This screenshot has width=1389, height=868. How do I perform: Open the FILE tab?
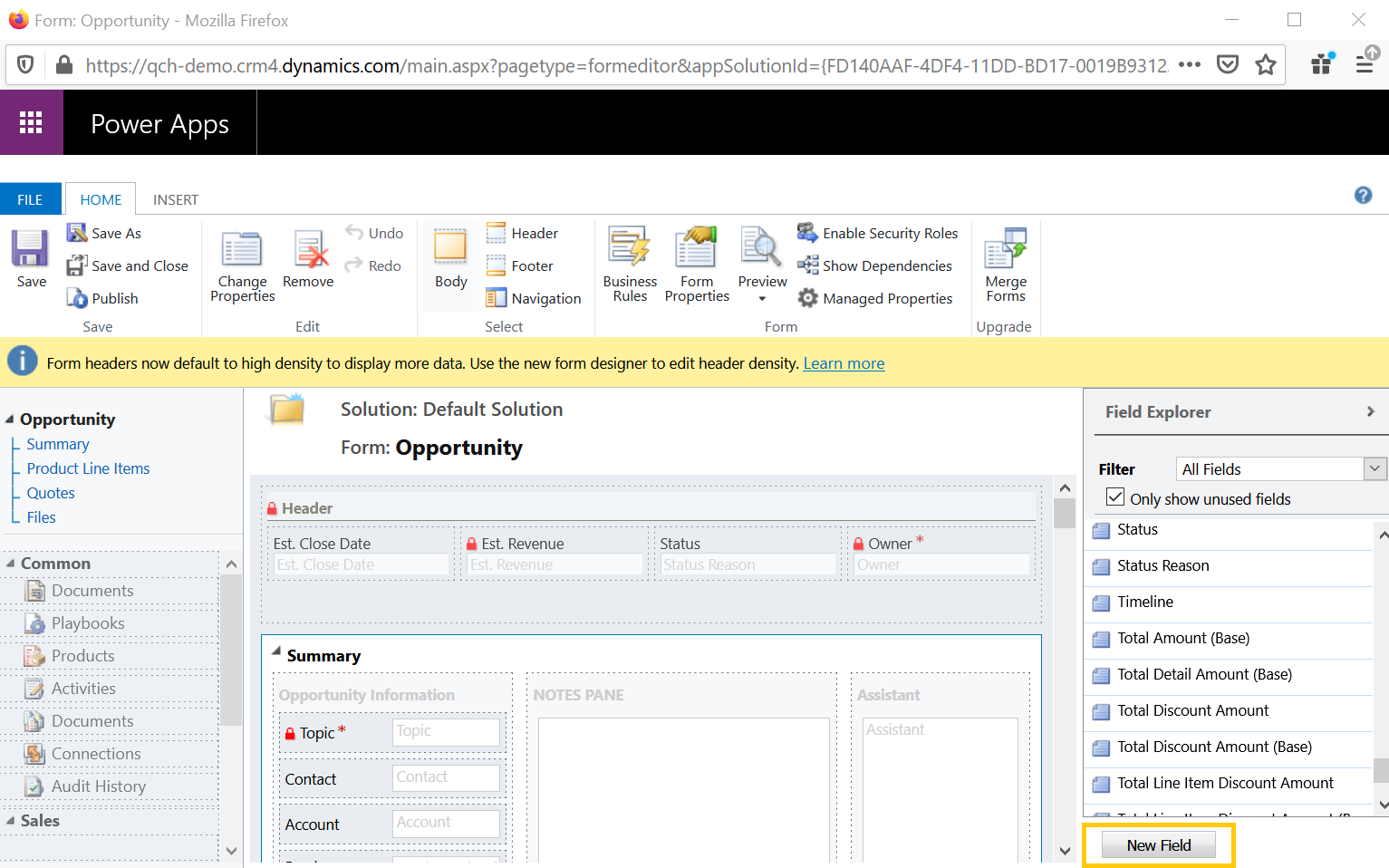coord(30,199)
